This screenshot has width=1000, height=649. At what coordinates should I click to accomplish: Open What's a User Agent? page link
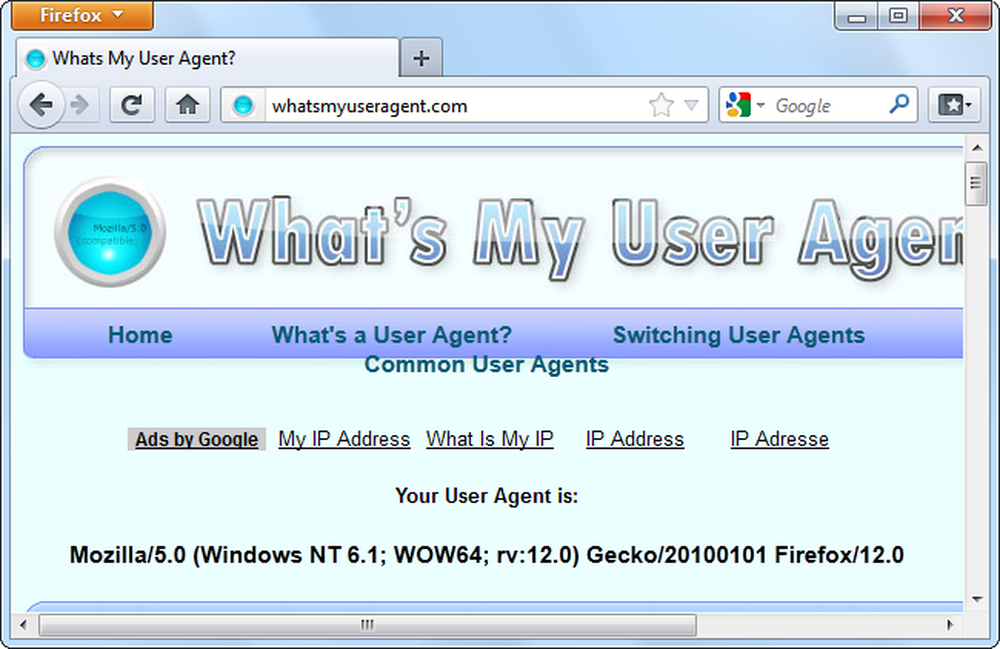click(392, 335)
